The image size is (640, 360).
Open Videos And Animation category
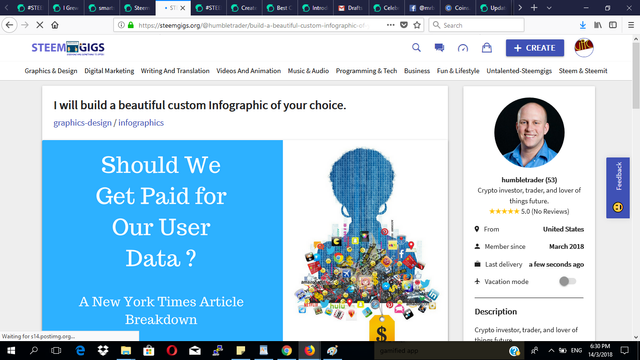click(x=249, y=71)
